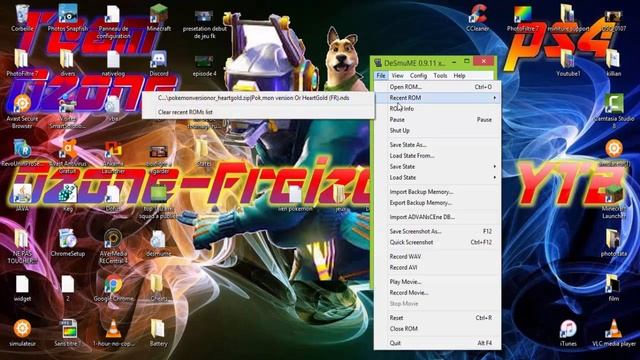Open the Cheats folder icon
640x360 pixels.
pyautogui.click(x=158, y=288)
